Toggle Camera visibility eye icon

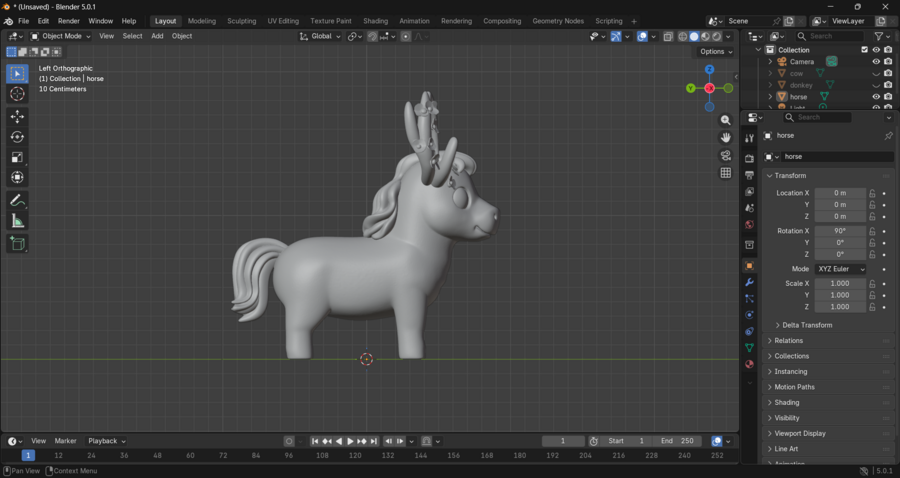pos(876,61)
